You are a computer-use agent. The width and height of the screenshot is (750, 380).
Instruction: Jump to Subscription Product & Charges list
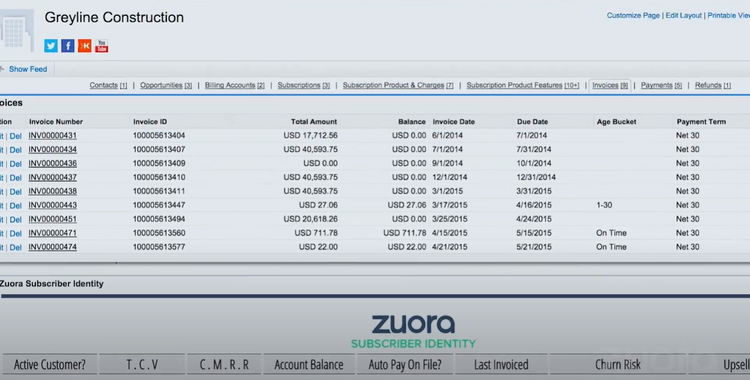pyautogui.click(x=398, y=85)
